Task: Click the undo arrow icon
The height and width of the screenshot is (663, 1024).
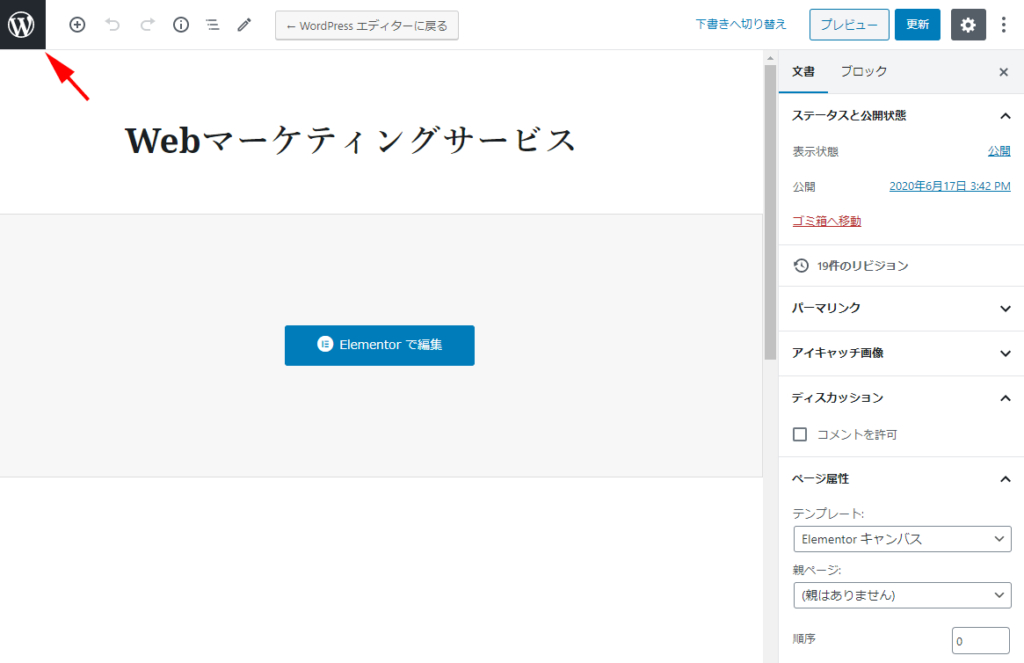Action: [x=111, y=24]
